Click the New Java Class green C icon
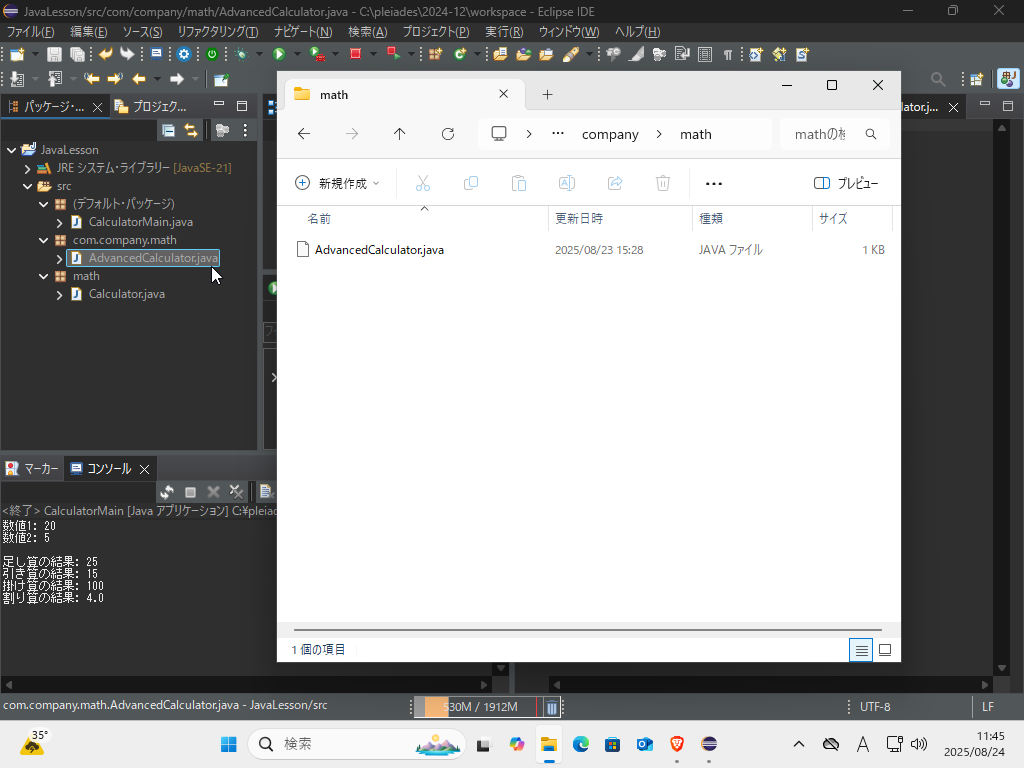This screenshot has width=1024, height=768. (460, 54)
